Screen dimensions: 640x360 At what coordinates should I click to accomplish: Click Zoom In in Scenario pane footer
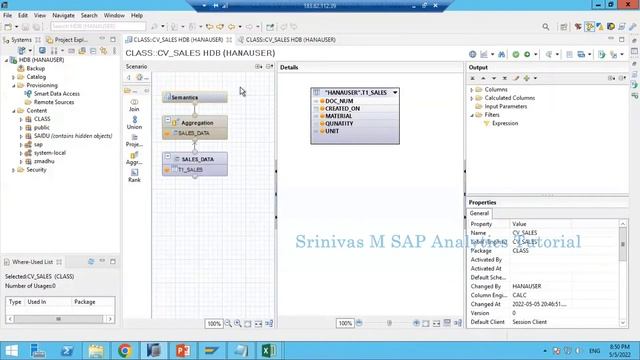pyautogui.click(x=238, y=323)
